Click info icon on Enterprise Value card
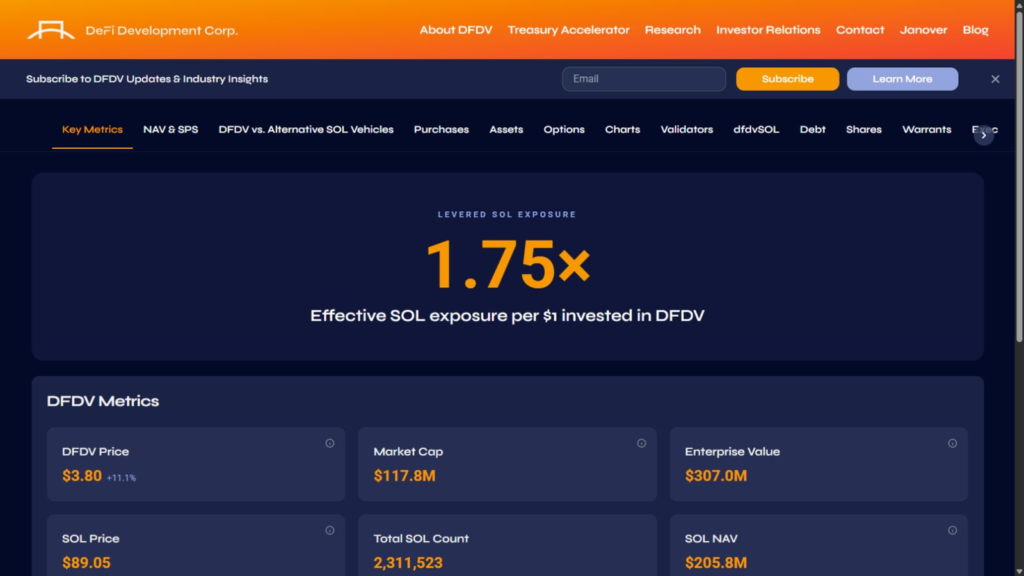The height and width of the screenshot is (576, 1024). (x=952, y=443)
